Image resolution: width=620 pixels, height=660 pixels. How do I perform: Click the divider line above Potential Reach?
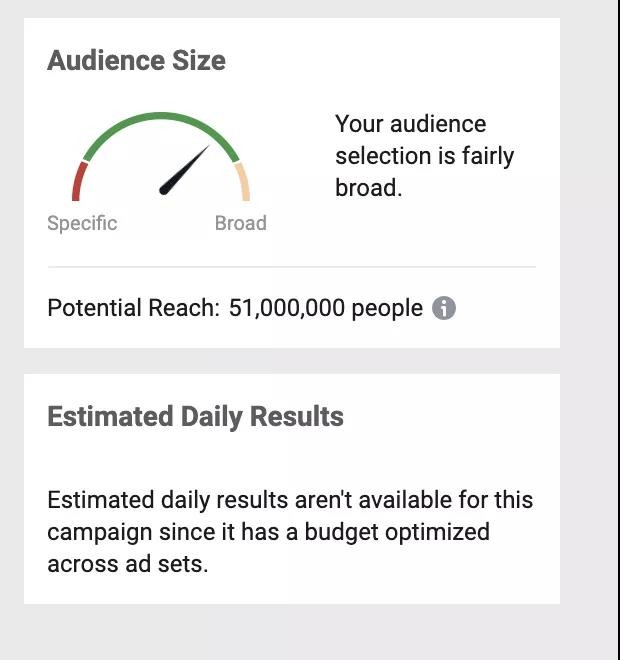point(291,267)
